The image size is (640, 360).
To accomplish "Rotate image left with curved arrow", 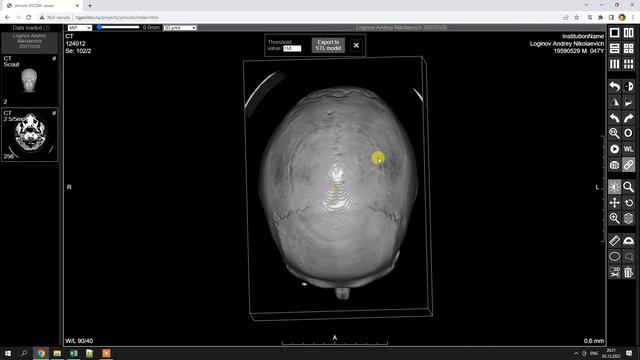I will coord(614,118).
